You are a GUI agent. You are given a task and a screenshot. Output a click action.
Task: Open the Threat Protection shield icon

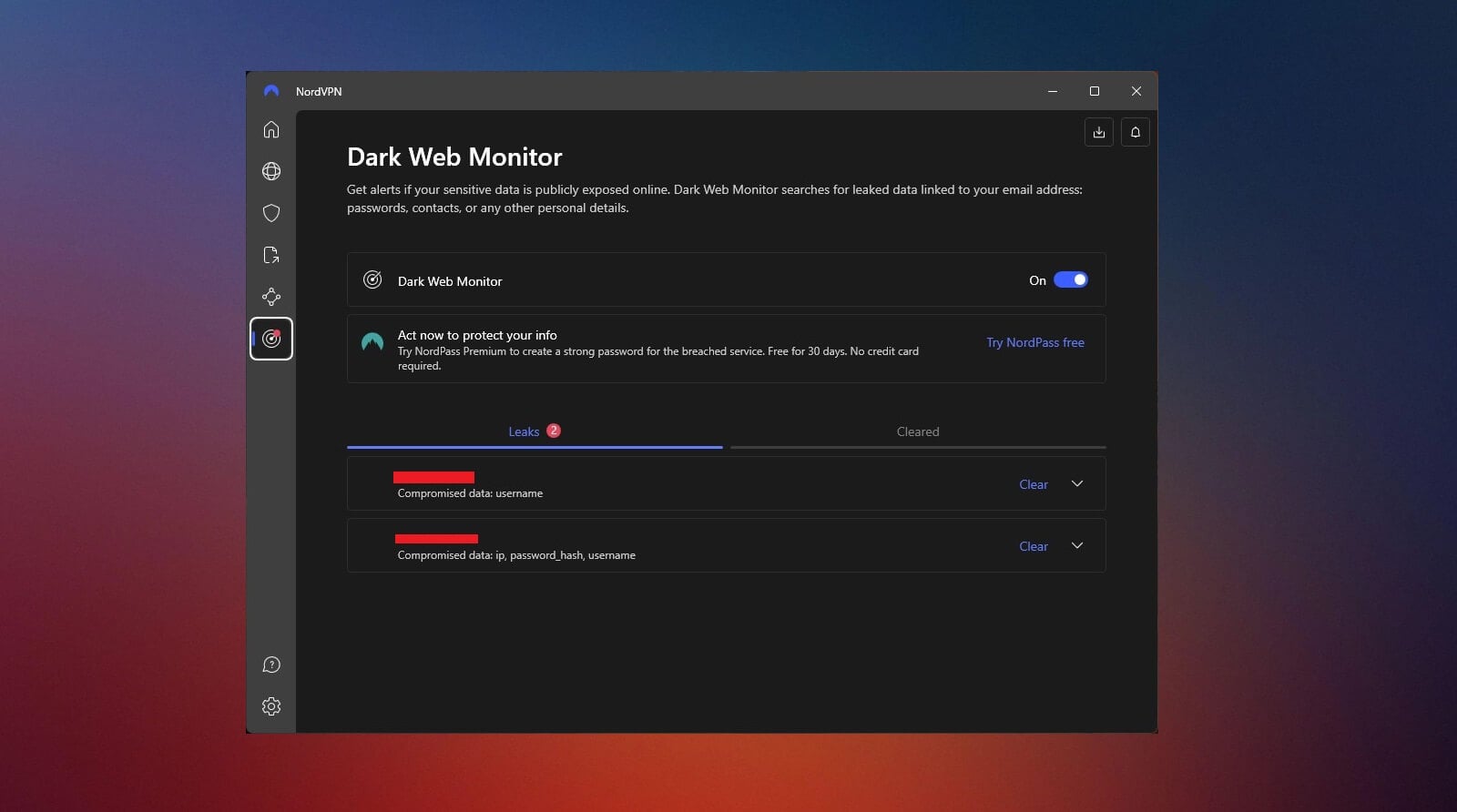coord(271,213)
